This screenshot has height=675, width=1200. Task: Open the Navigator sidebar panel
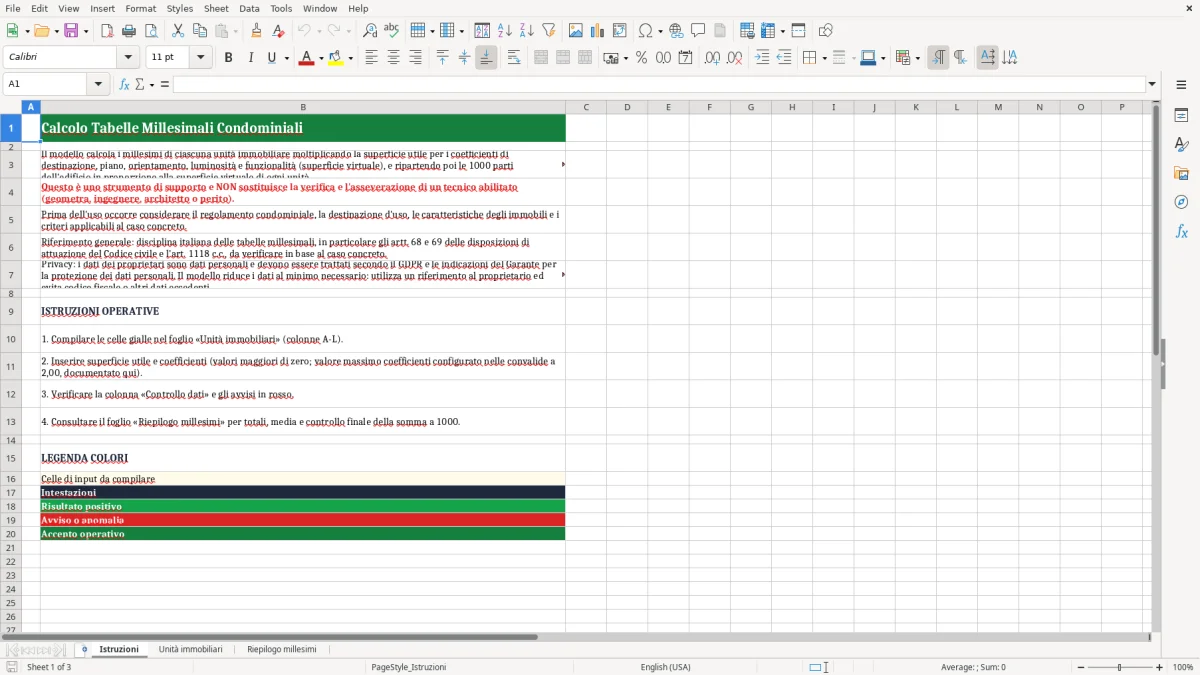pyautogui.click(x=1181, y=203)
